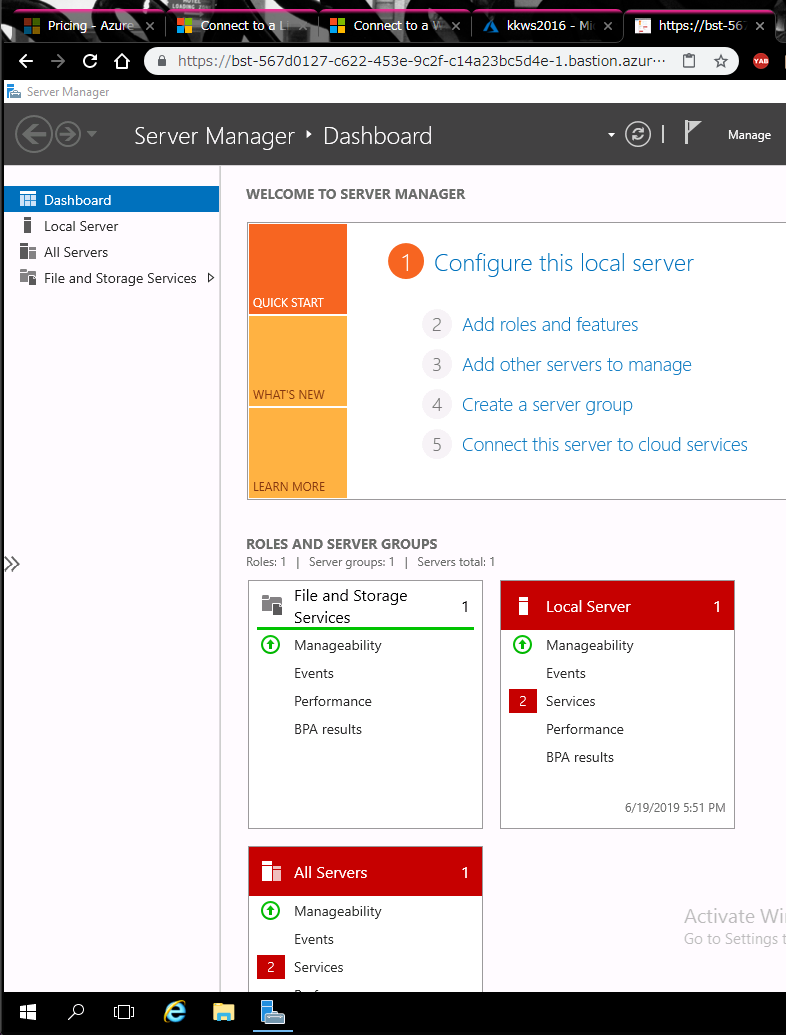Image resolution: width=786 pixels, height=1035 pixels.
Task: Click Events in All Servers tile
Action: point(313,939)
